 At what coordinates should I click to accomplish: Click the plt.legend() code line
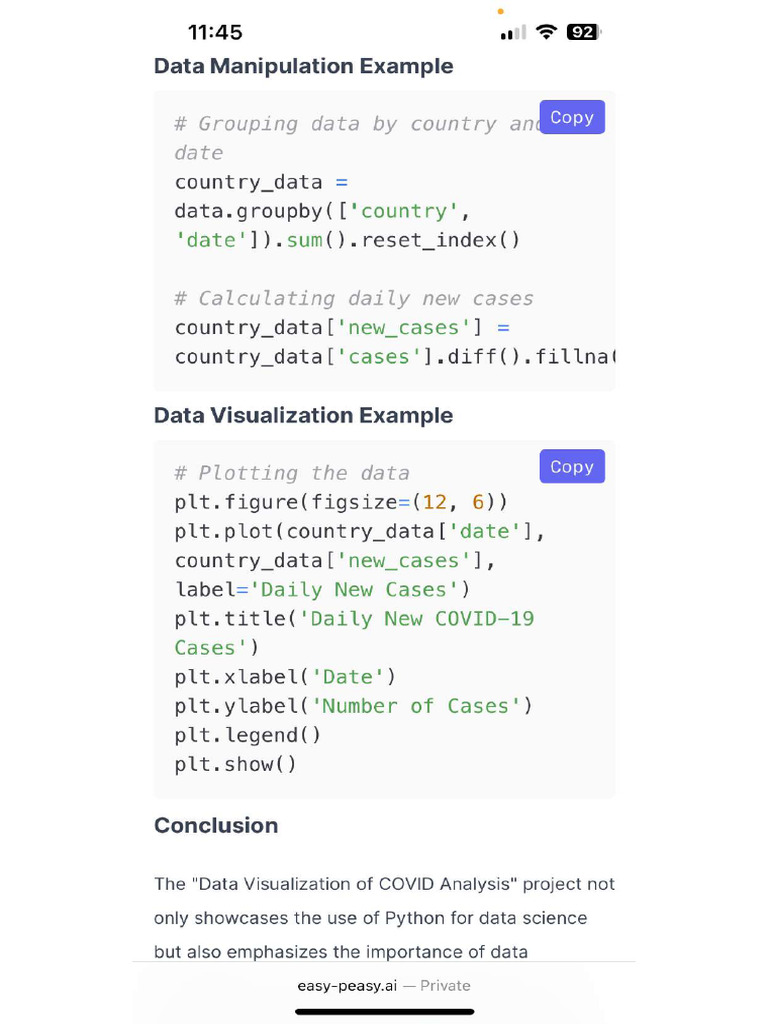(248, 735)
